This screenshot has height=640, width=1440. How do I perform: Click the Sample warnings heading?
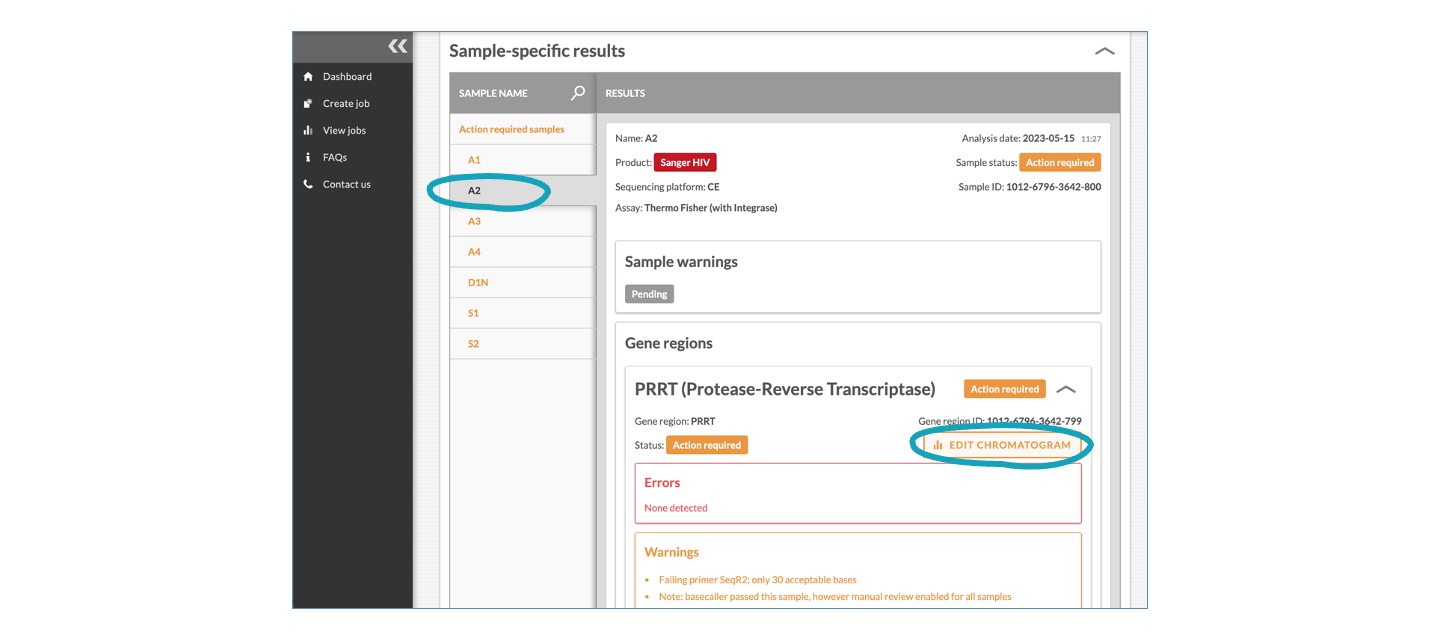pyautogui.click(x=681, y=262)
